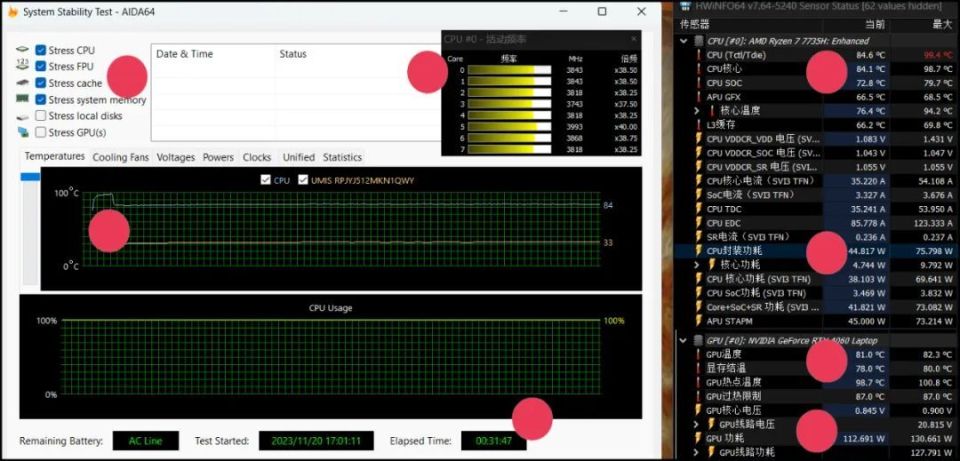
Task: Click the 传感器 column header in HWiNFO
Action: click(x=696, y=24)
